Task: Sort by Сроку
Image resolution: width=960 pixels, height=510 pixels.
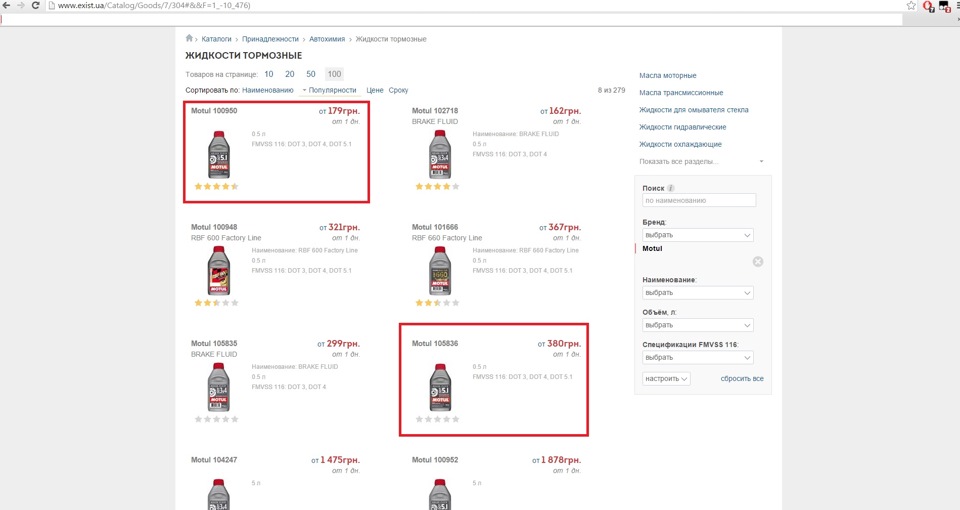Action: (x=398, y=90)
